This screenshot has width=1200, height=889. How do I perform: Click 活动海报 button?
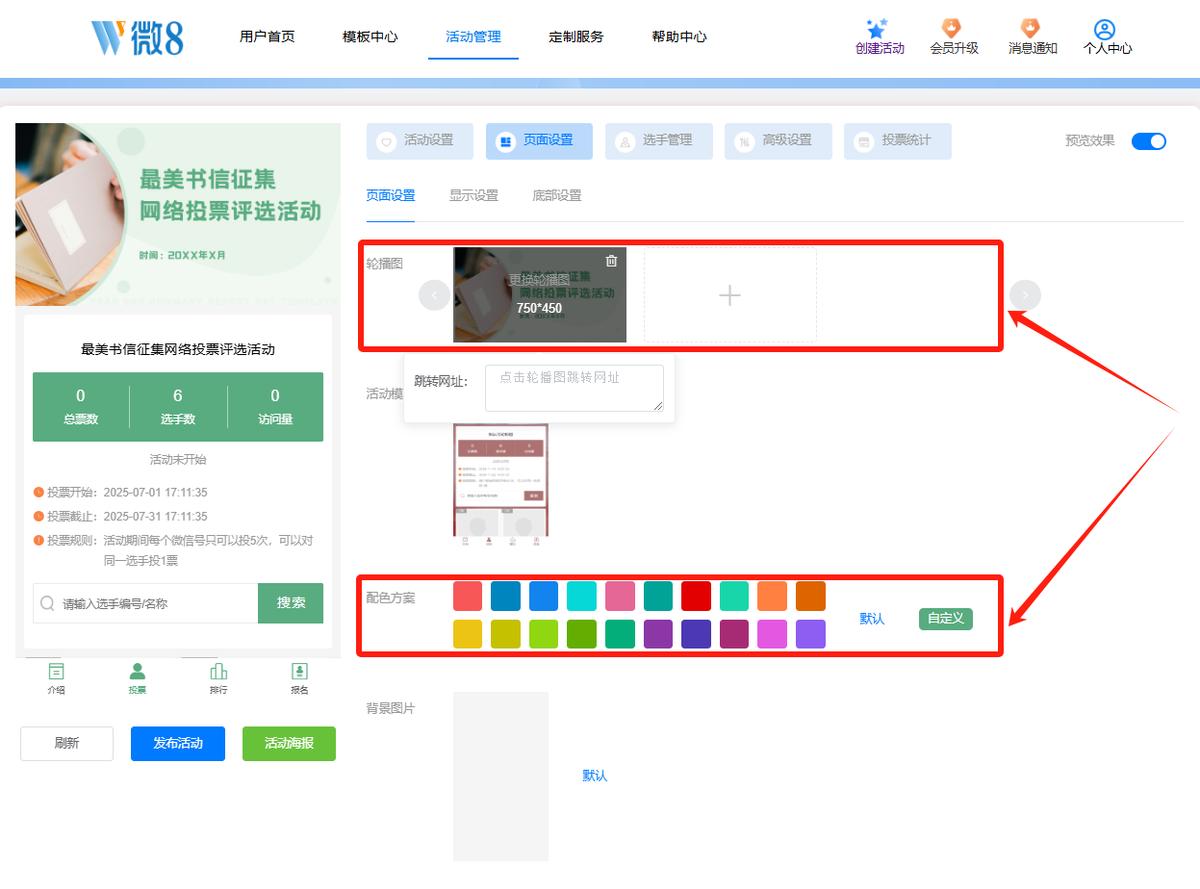[x=289, y=744]
